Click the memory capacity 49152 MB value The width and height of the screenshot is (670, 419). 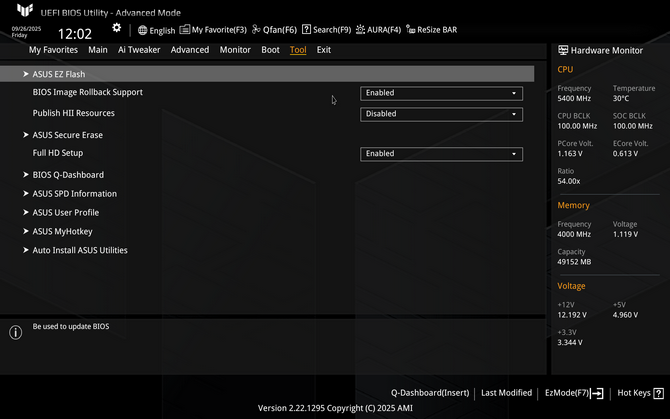[574, 262]
